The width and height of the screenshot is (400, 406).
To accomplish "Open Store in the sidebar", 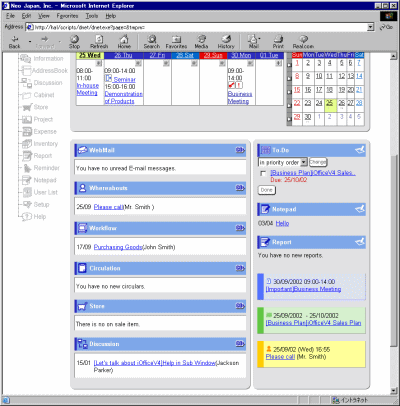I will [x=35, y=107].
